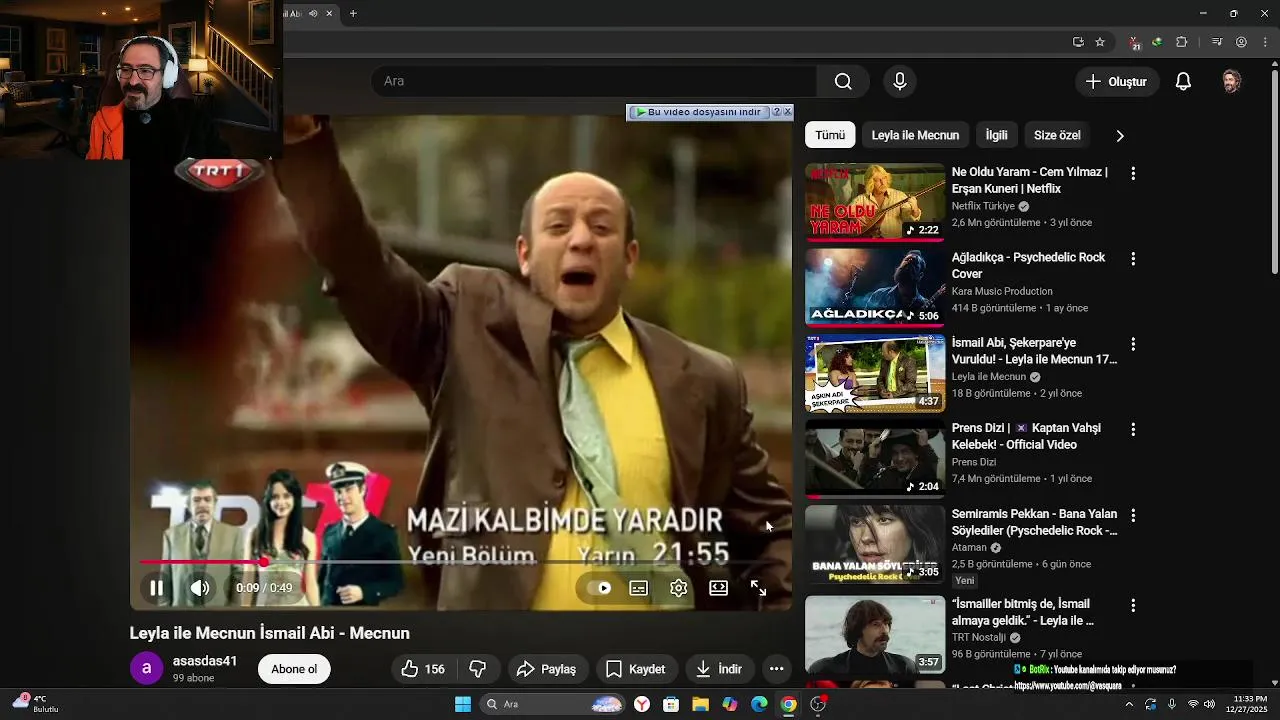Click the page vertical scrollbar
Viewport: 1280px width, 720px height.
point(1274,170)
